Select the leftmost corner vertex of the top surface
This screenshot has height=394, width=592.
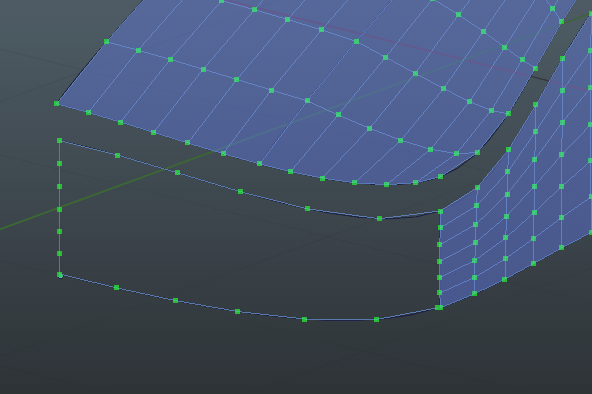tap(57, 103)
